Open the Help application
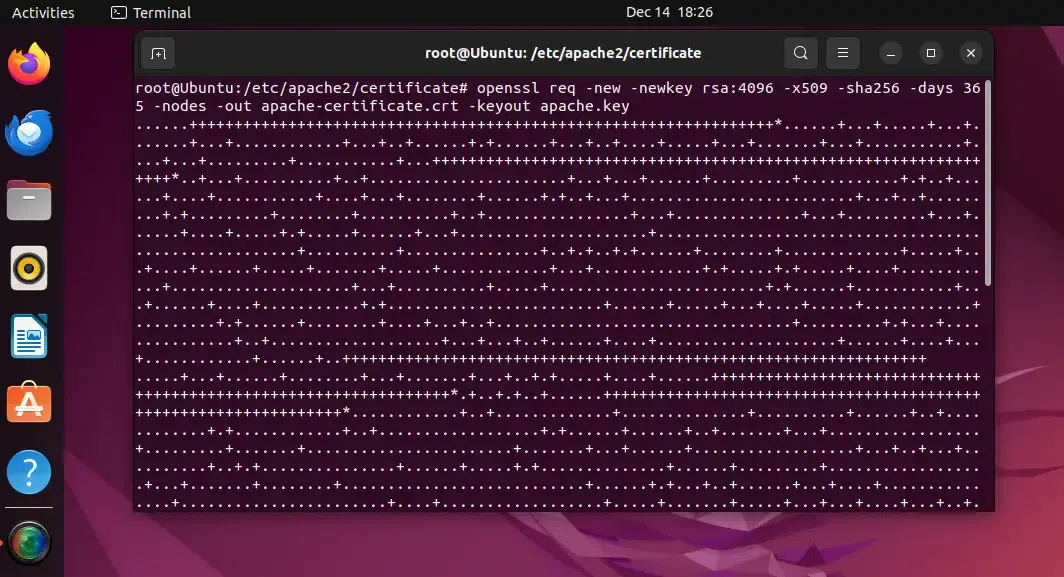 click(29, 472)
